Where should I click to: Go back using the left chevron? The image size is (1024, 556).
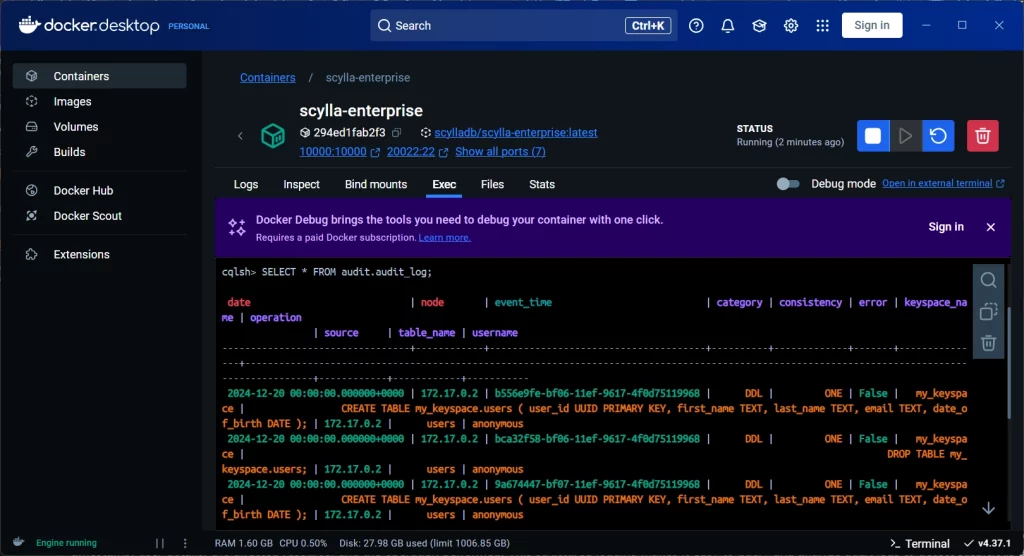(x=240, y=136)
